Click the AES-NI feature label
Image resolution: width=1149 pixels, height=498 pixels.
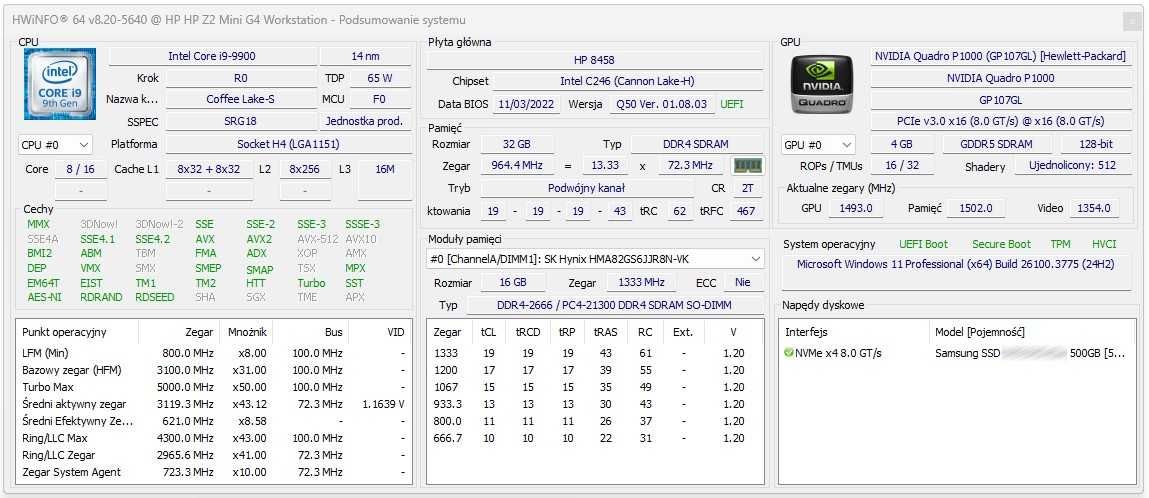(x=44, y=297)
